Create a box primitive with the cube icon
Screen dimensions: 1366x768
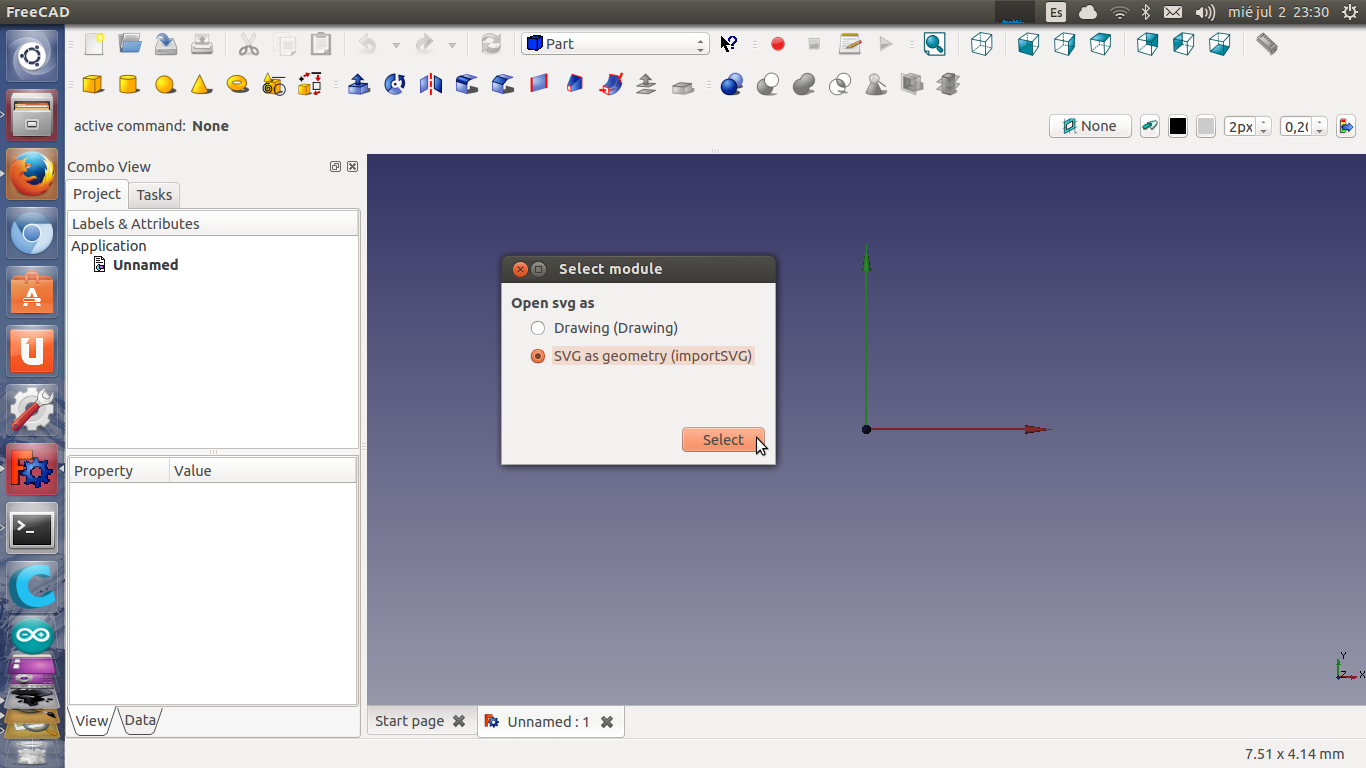tap(93, 85)
